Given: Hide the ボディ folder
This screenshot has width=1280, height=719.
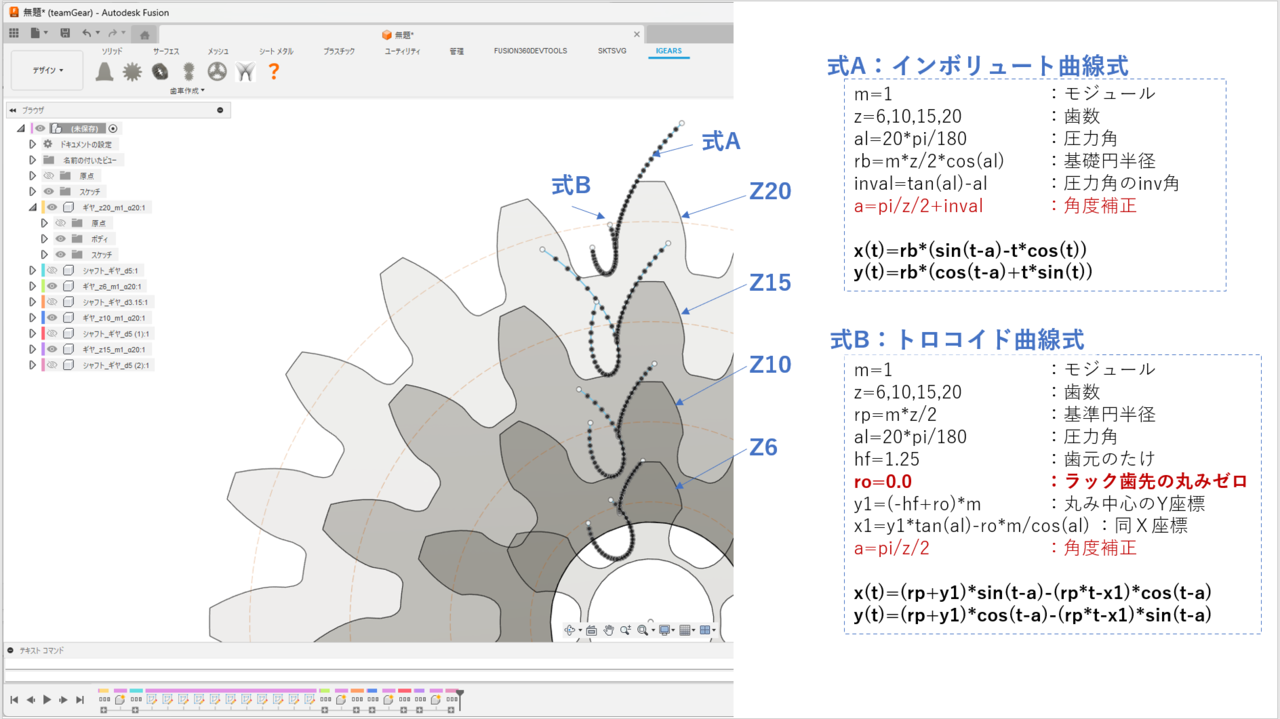Looking at the screenshot, I should point(59,239).
